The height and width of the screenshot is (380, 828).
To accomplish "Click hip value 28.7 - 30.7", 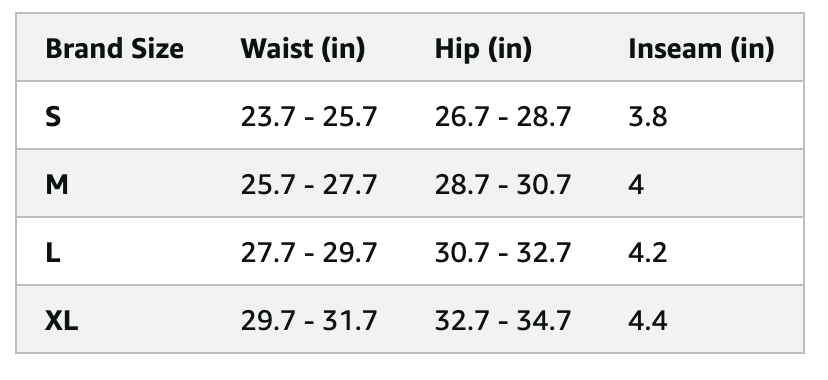I will point(503,185).
